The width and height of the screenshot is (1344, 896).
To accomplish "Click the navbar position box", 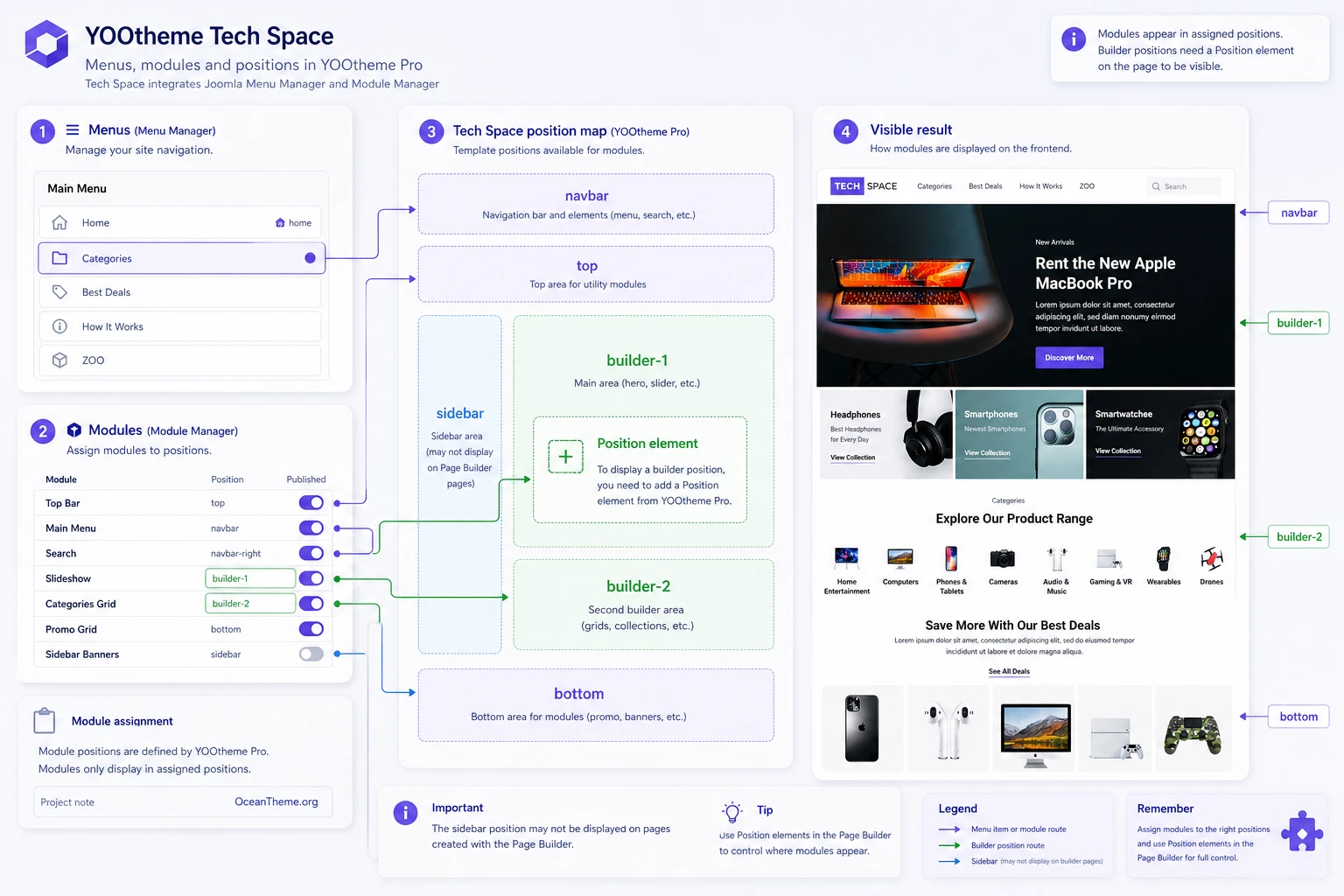I will (596, 204).
